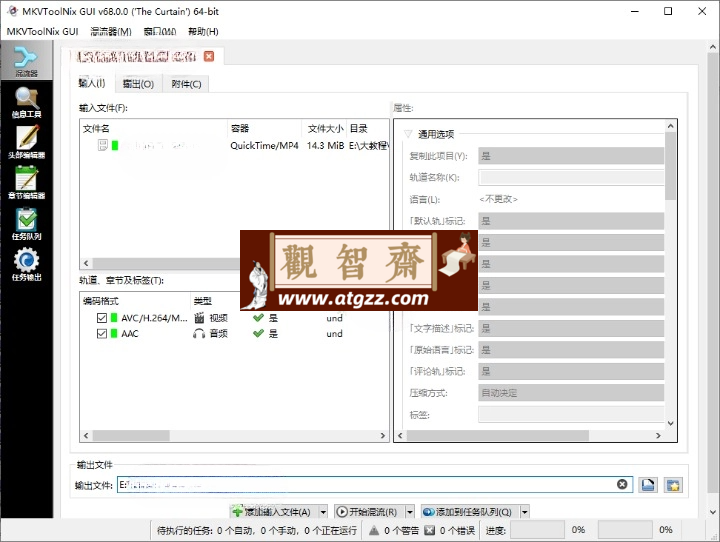Image resolution: width=720 pixels, height=542 pixels.
Task: Click the warnings triangle icon in status bar
Action: click(374, 531)
